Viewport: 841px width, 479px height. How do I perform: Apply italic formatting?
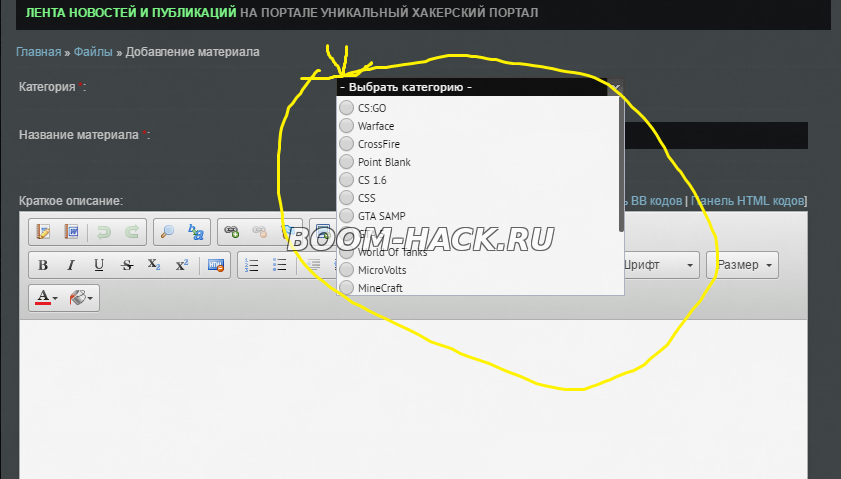[x=70, y=265]
